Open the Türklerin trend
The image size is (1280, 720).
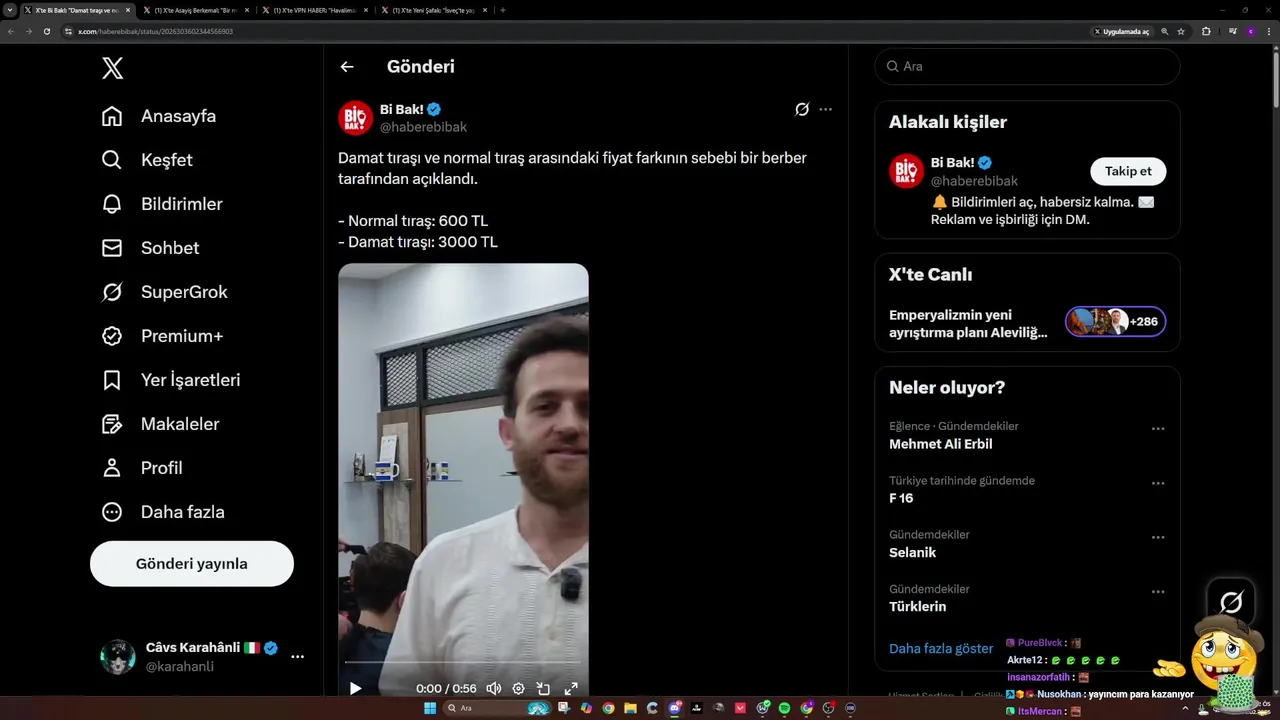(917, 606)
